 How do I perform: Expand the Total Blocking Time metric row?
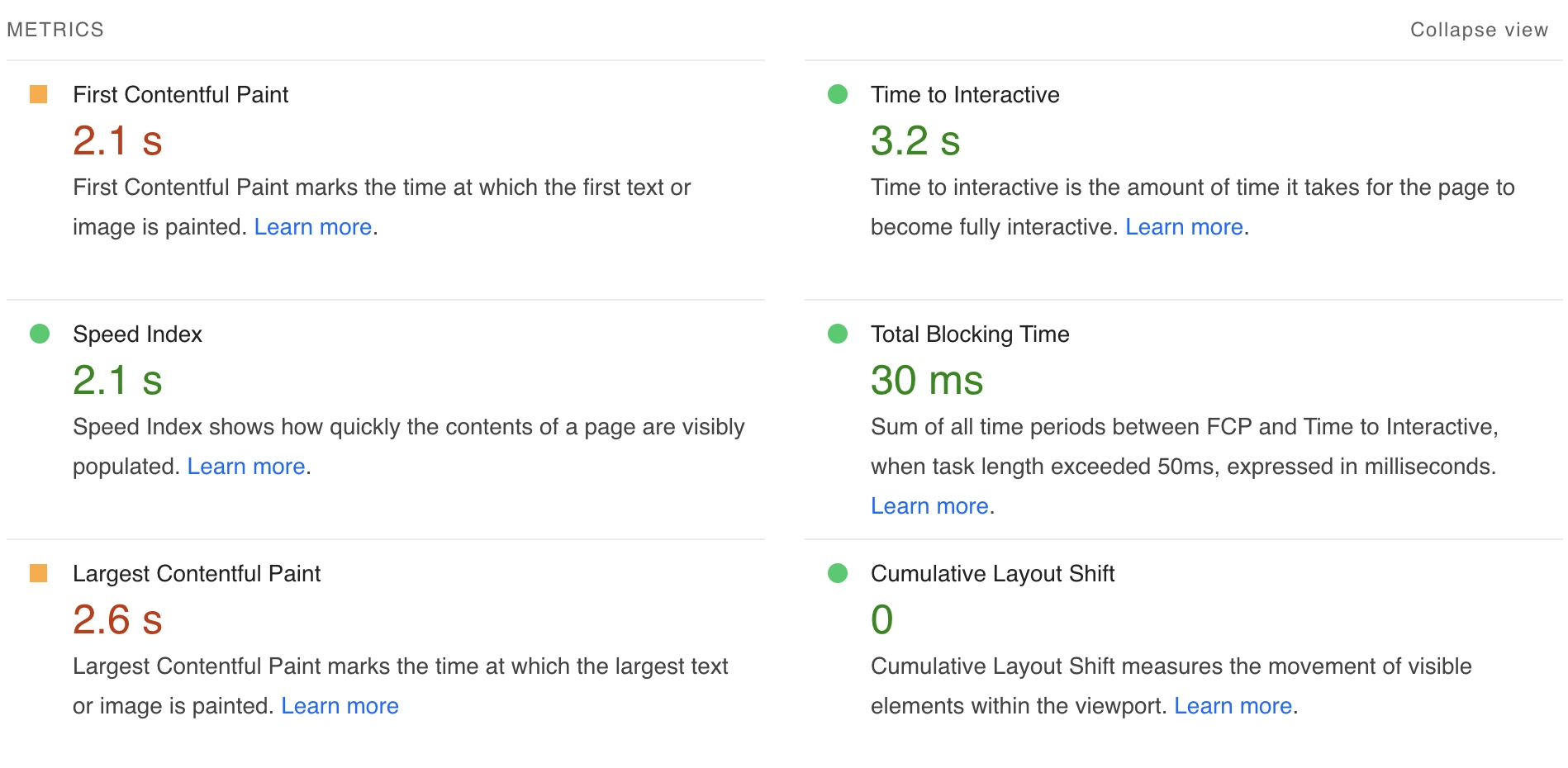[x=970, y=334]
